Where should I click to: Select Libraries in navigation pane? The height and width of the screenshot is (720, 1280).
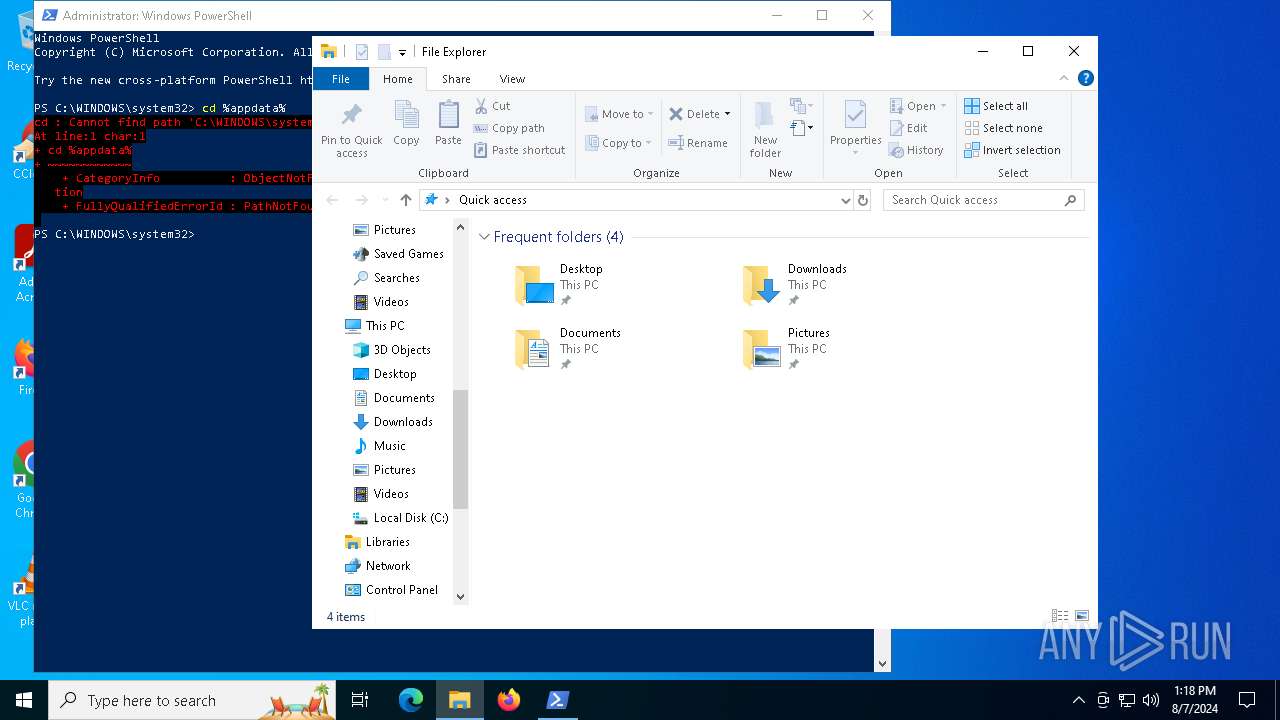pyautogui.click(x=377, y=542)
